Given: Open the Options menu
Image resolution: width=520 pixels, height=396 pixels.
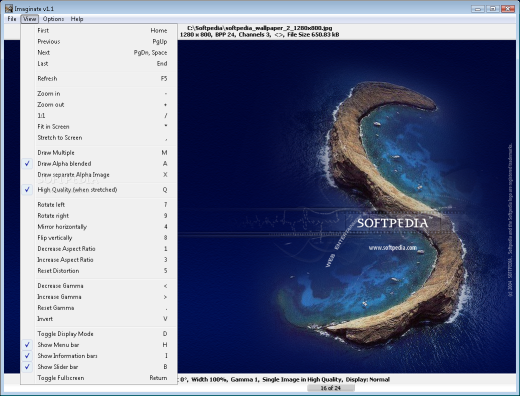Looking at the screenshot, I should coord(53,19).
